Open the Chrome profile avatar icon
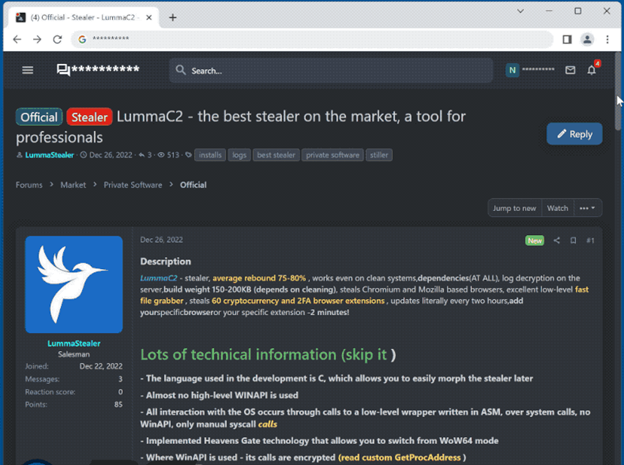The height and width of the screenshot is (465, 624). tap(587, 39)
